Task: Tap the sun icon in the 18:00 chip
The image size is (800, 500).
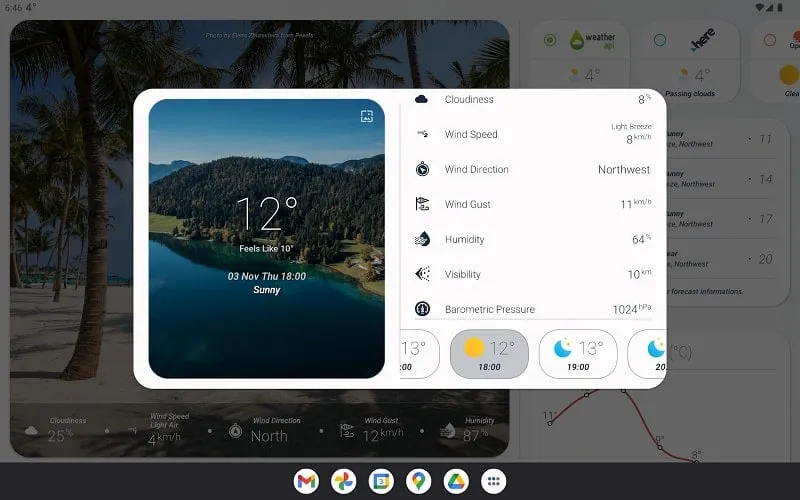Action: click(x=473, y=347)
